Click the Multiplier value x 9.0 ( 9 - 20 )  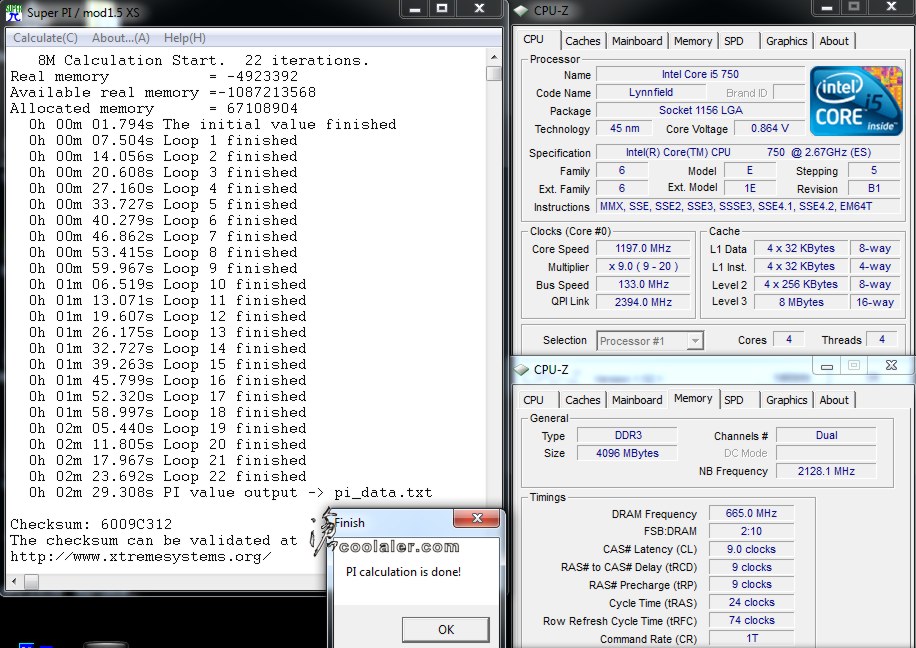[643, 266]
